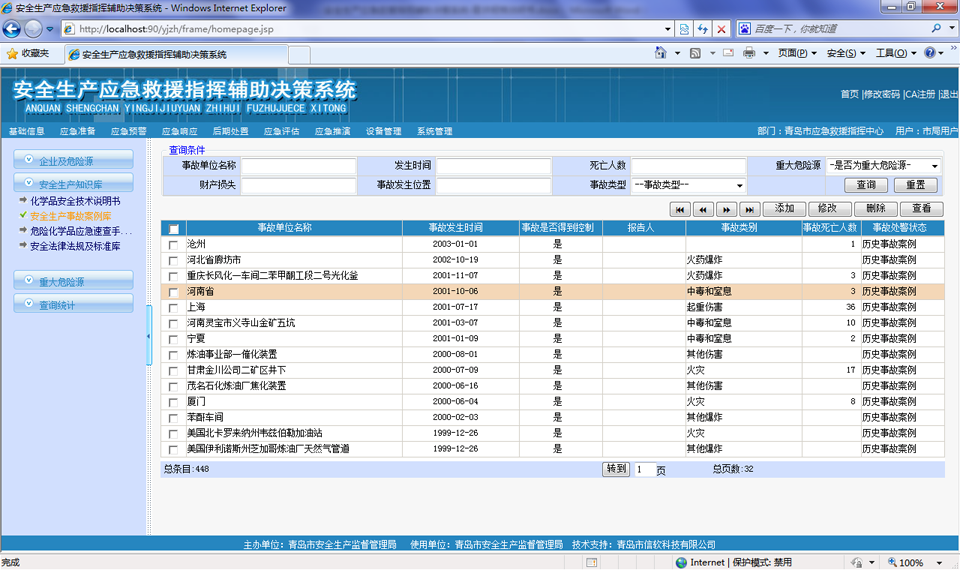Select the checkbox next to 上海
The image size is (960, 570).
[x=174, y=308]
